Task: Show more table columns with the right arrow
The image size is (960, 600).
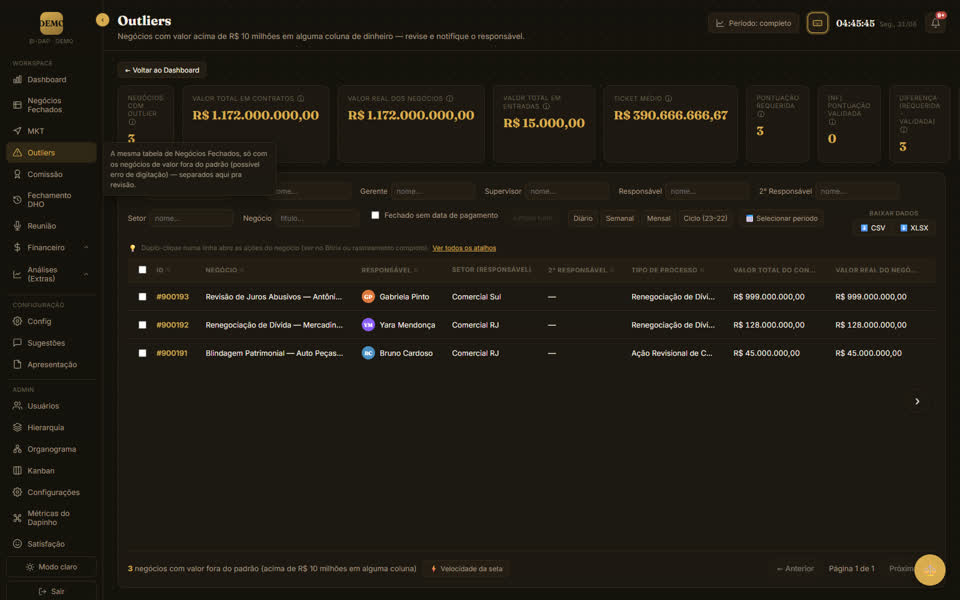Action: pos(917,402)
